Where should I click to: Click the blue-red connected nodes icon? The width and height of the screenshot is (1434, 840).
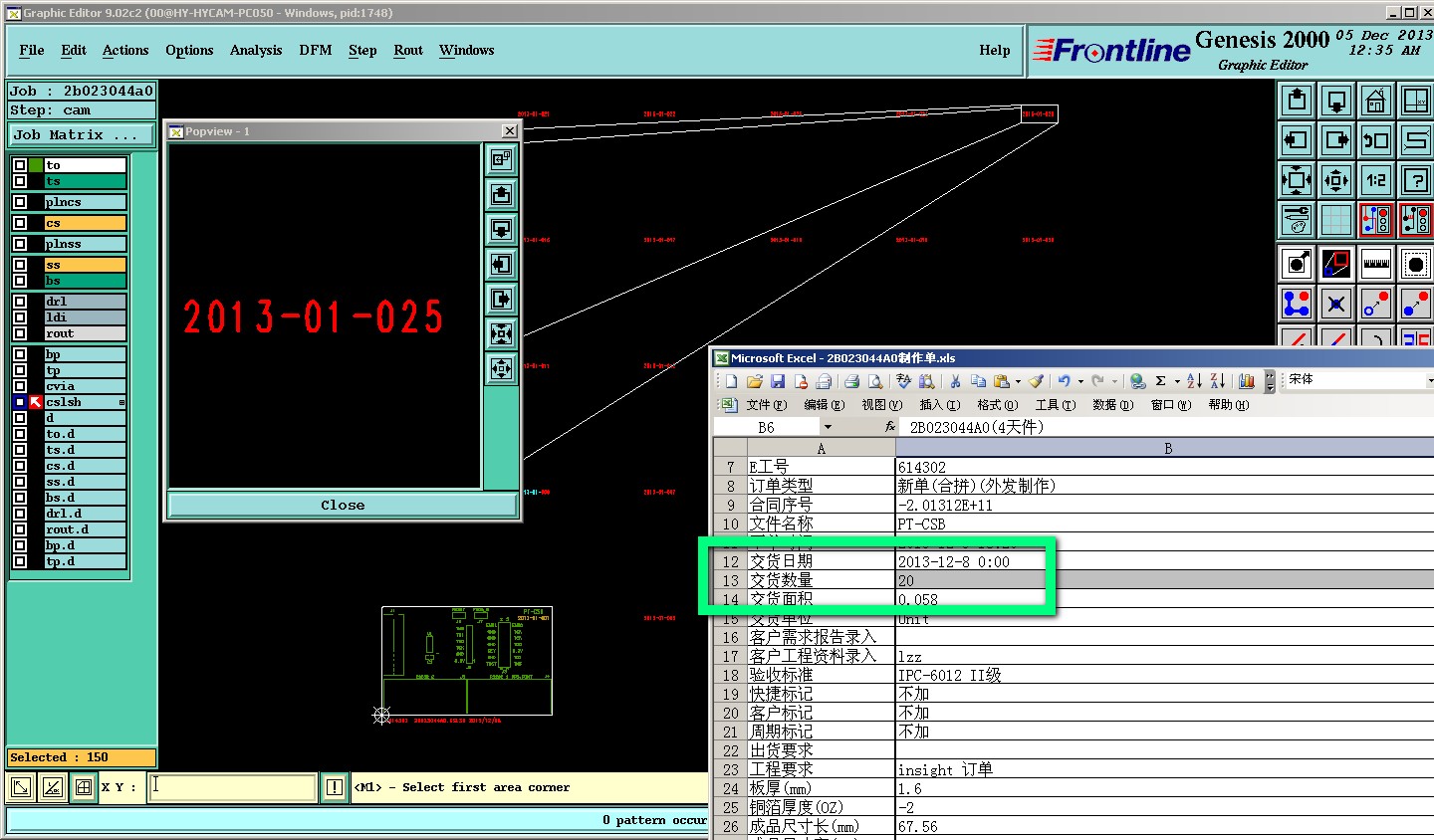pos(1297,304)
